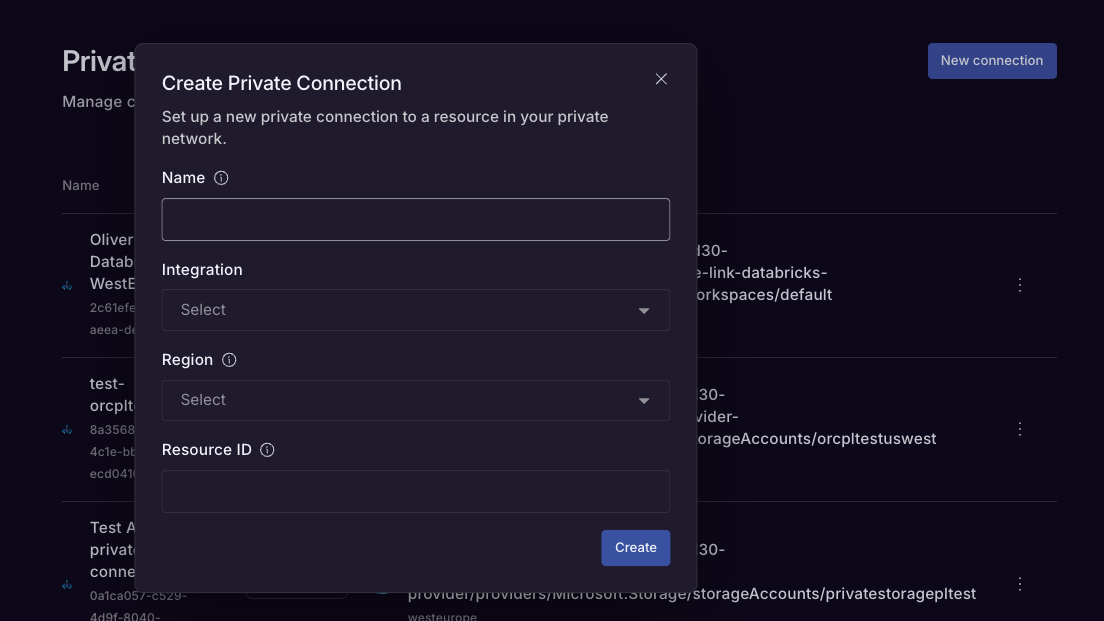
Task: Click inside the Resource ID input field
Action: [x=416, y=490]
